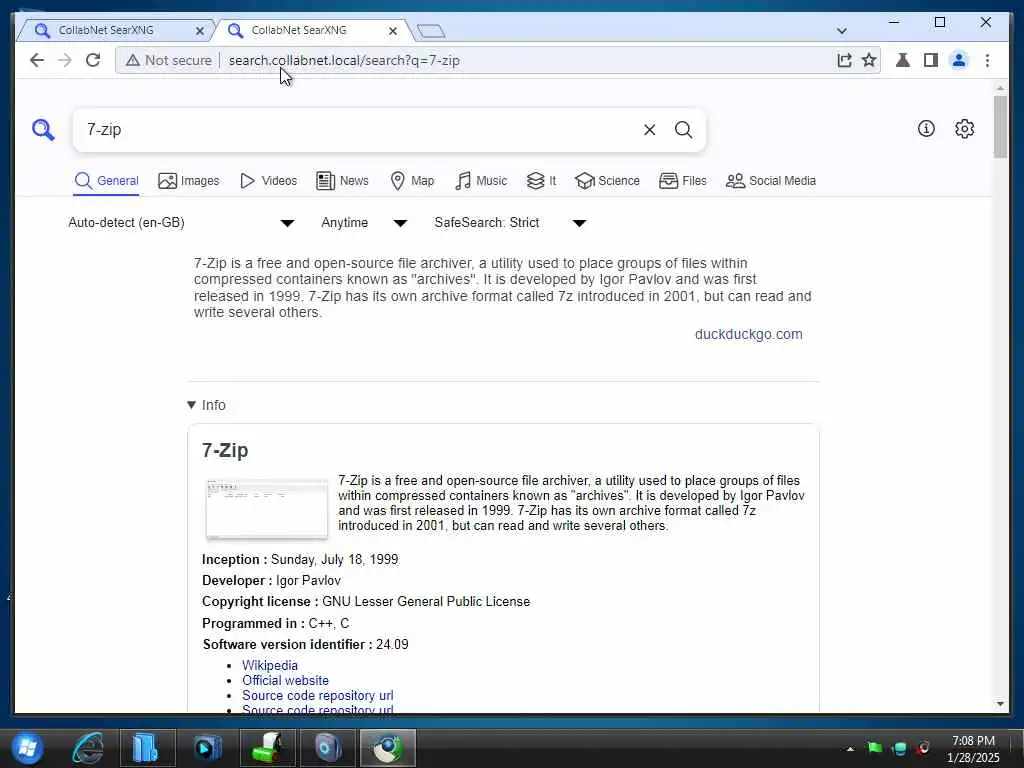Image resolution: width=1024 pixels, height=768 pixels.
Task: Open the Auto-detect (en-GB) language dropdown
Action: [181, 223]
